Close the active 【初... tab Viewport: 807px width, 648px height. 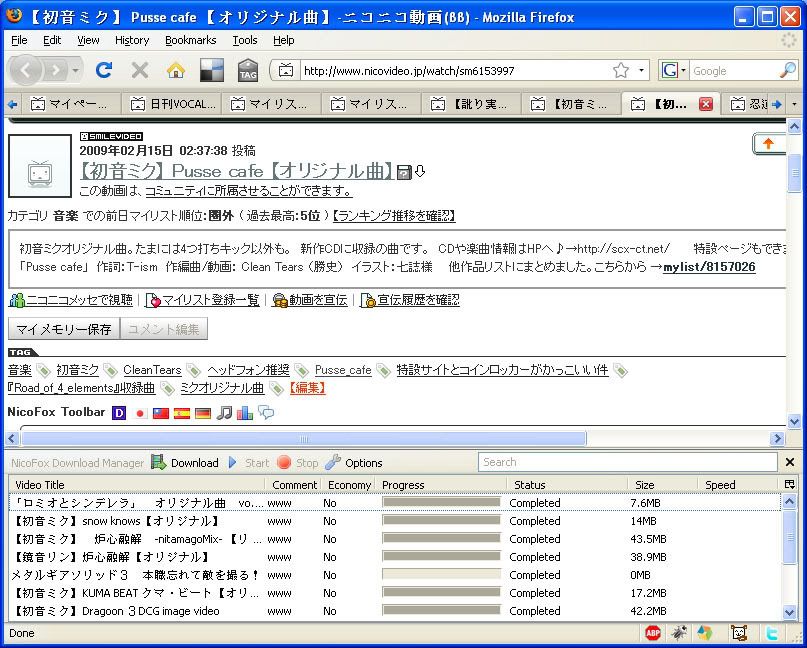tap(706, 104)
